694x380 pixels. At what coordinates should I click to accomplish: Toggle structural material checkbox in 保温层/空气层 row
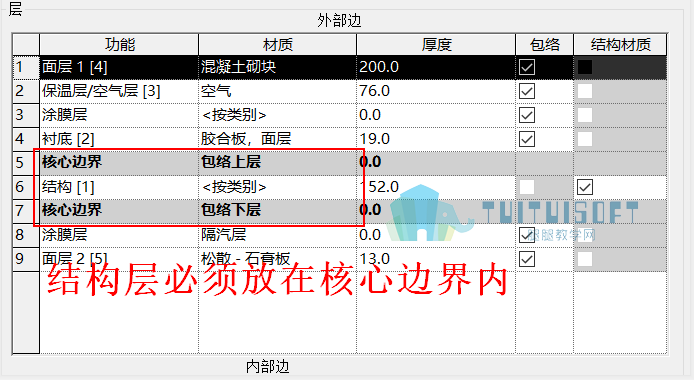(585, 91)
